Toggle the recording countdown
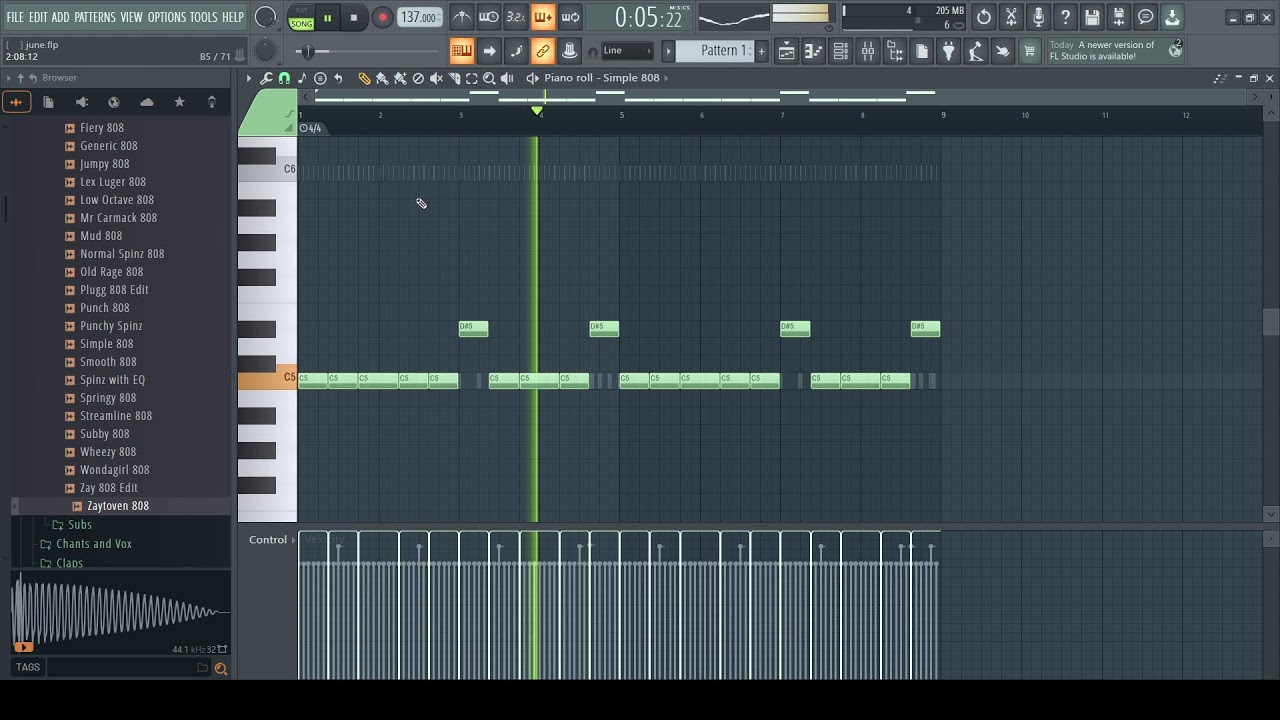The width and height of the screenshot is (1280, 720). coord(516,17)
